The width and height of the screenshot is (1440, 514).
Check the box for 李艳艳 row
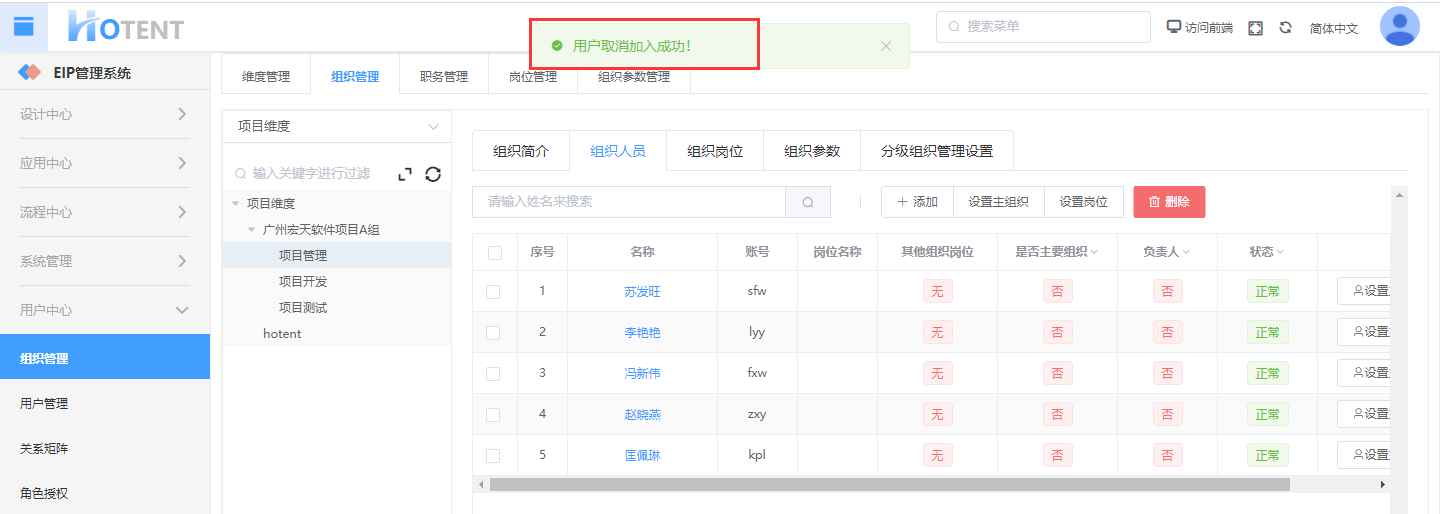492,332
